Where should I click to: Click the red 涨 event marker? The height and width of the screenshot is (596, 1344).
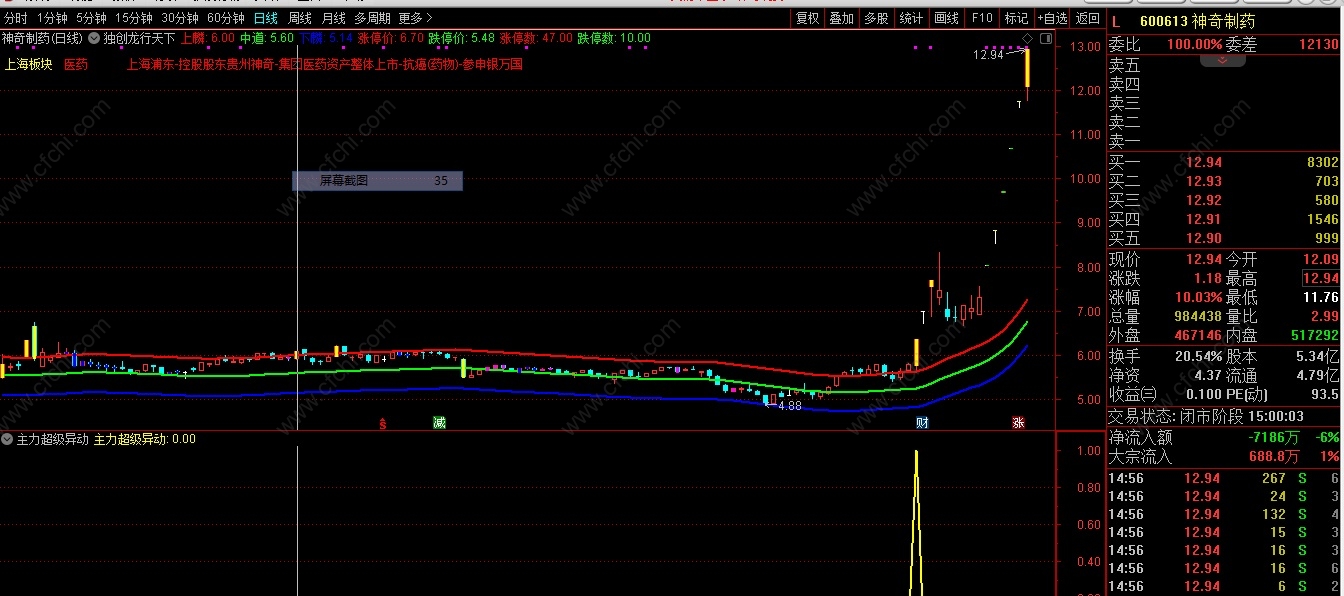[1018, 423]
